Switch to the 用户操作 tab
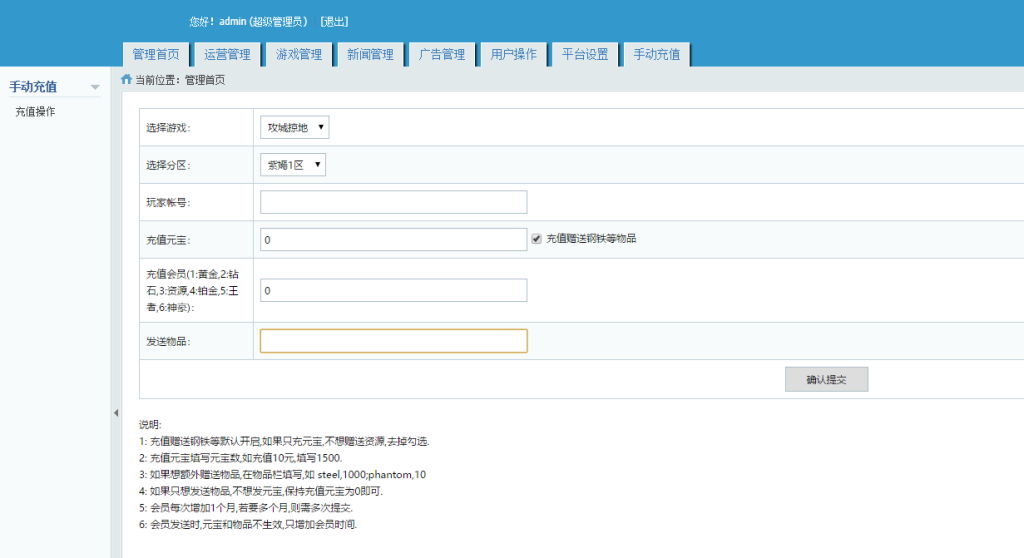 [514, 55]
